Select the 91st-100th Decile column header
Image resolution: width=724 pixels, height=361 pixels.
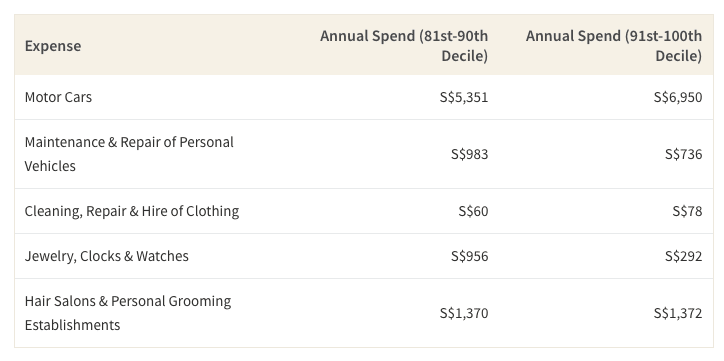(x=614, y=46)
